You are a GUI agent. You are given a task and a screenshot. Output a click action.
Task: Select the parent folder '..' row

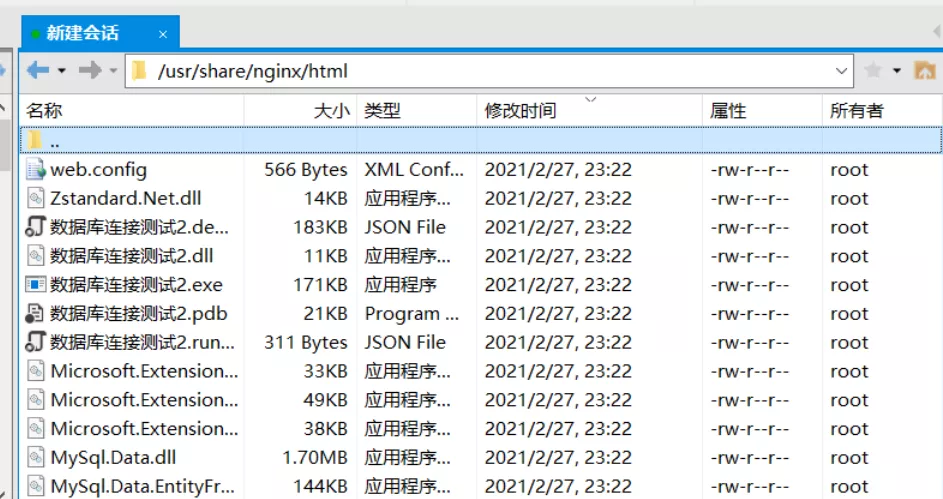481,141
